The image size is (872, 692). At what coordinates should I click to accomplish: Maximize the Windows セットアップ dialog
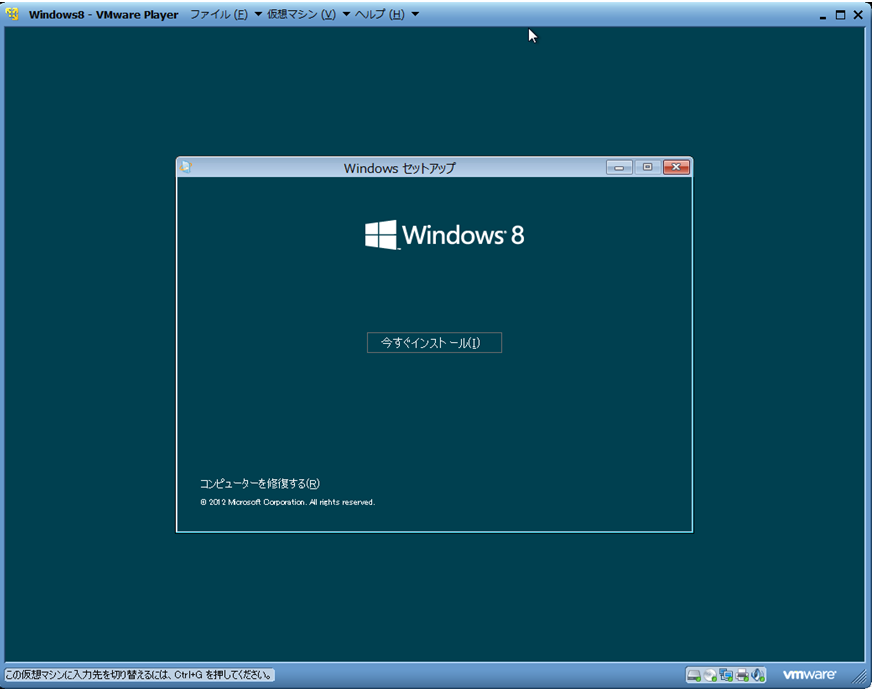tap(647, 167)
